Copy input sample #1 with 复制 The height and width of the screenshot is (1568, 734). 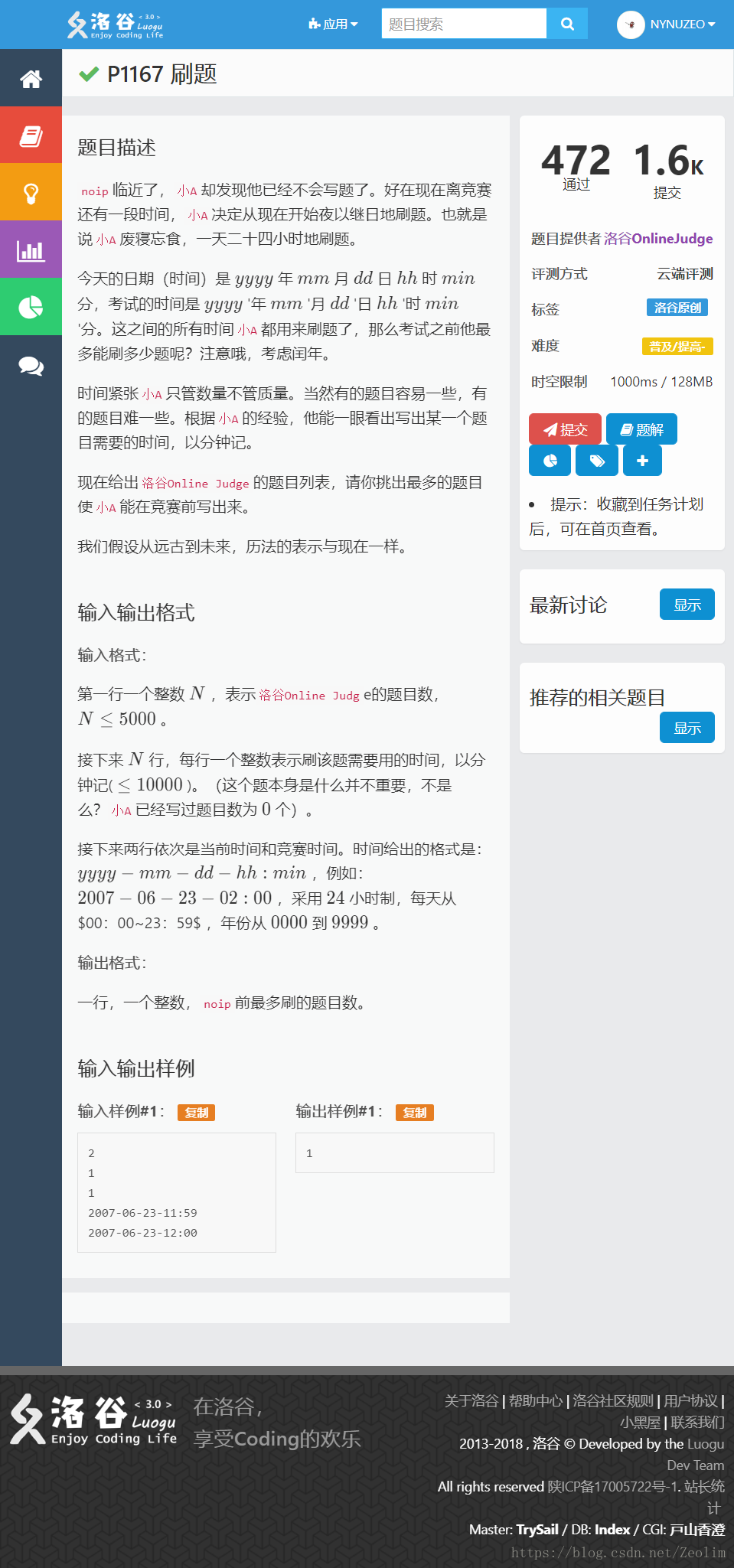tap(196, 1113)
